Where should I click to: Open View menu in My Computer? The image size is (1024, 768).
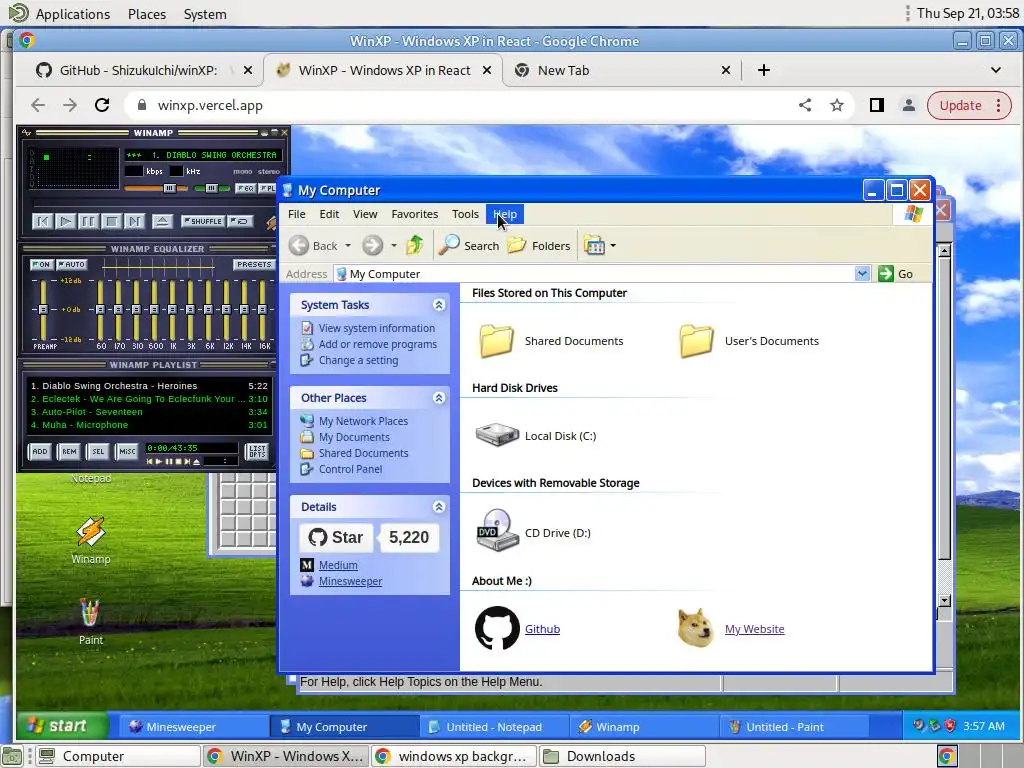[365, 214]
